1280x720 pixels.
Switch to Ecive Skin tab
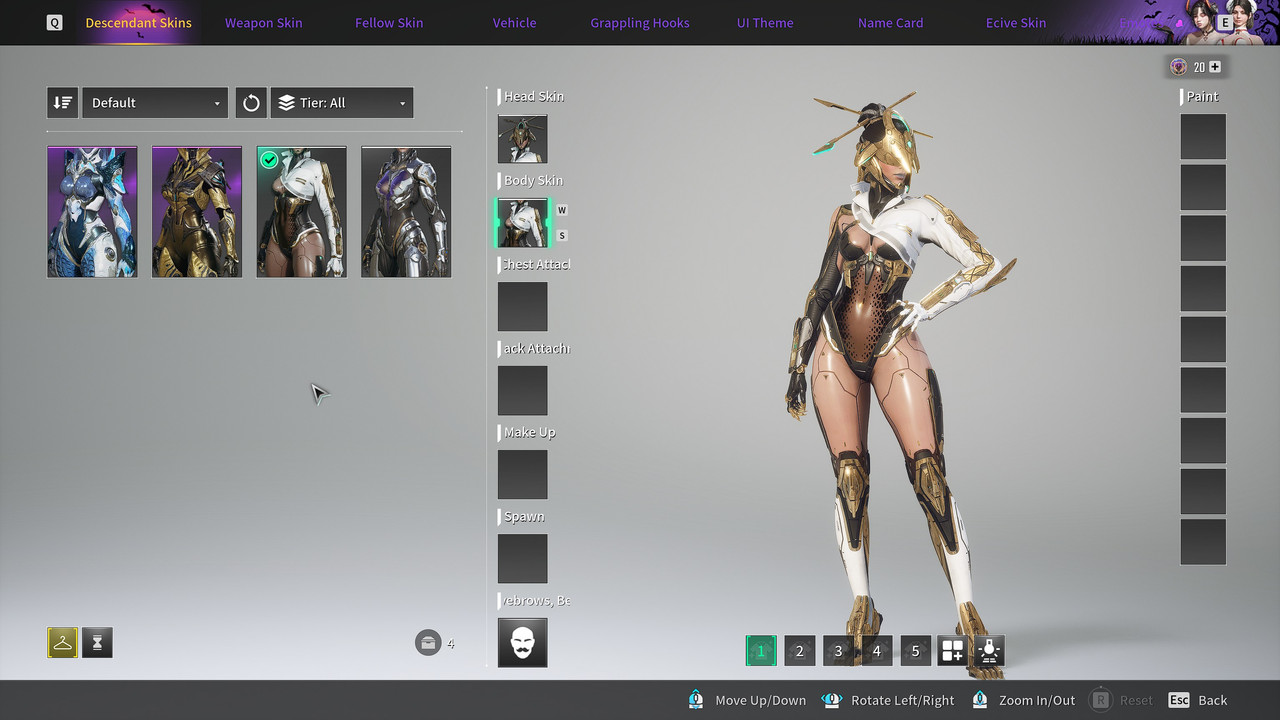pyautogui.click(x=1016, y=23)
